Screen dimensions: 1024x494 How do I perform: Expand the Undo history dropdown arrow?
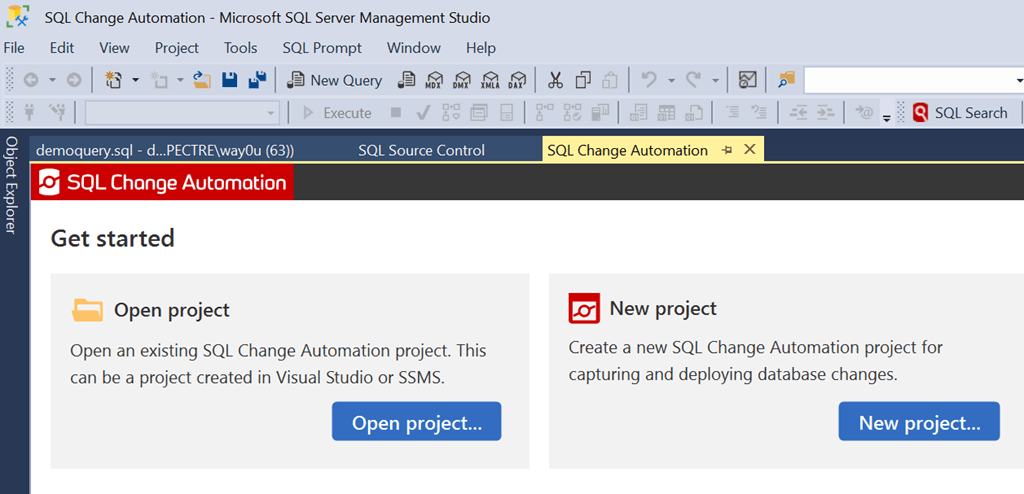click(671, 80)
